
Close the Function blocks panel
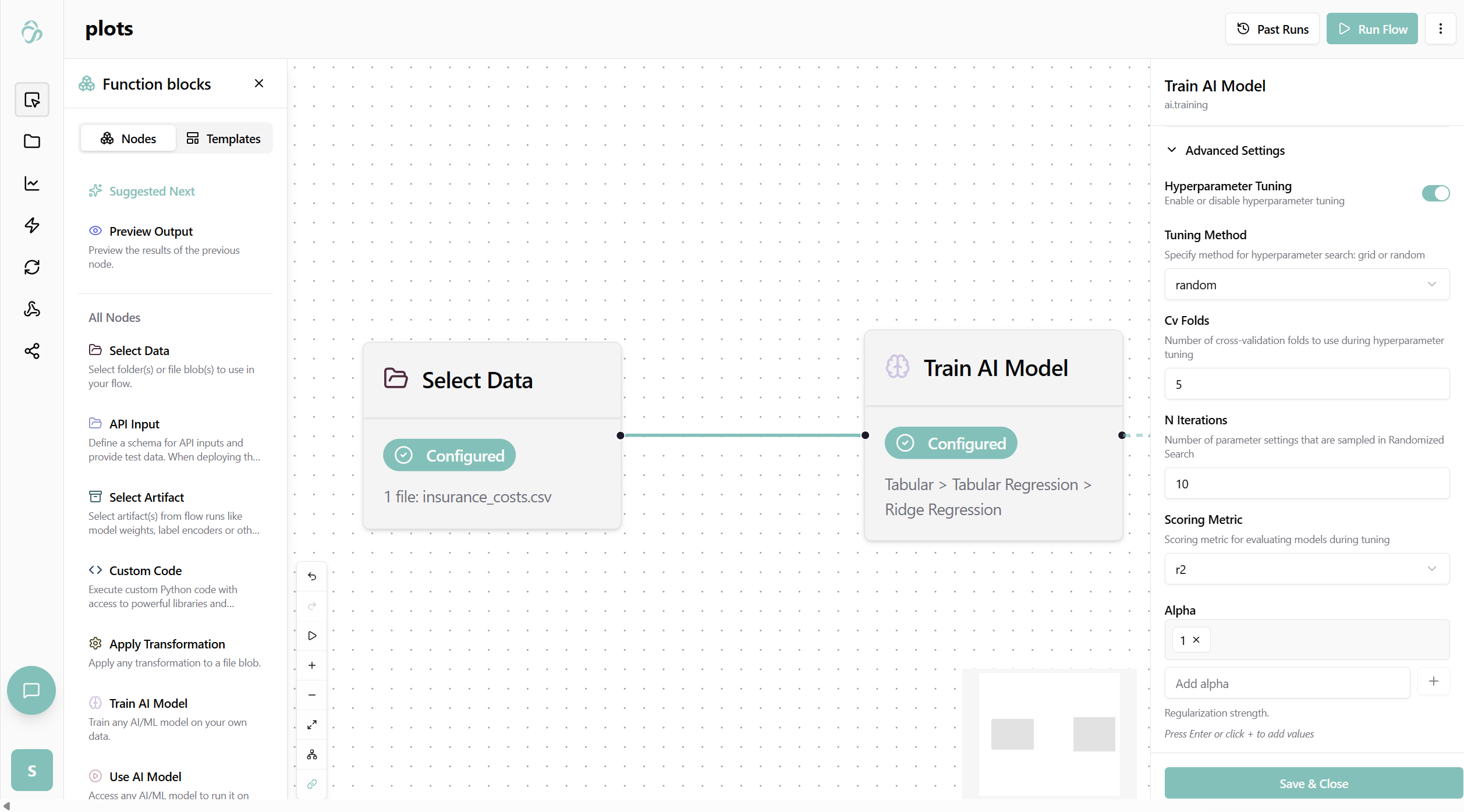pyautogui.click(x=259, y=84)
